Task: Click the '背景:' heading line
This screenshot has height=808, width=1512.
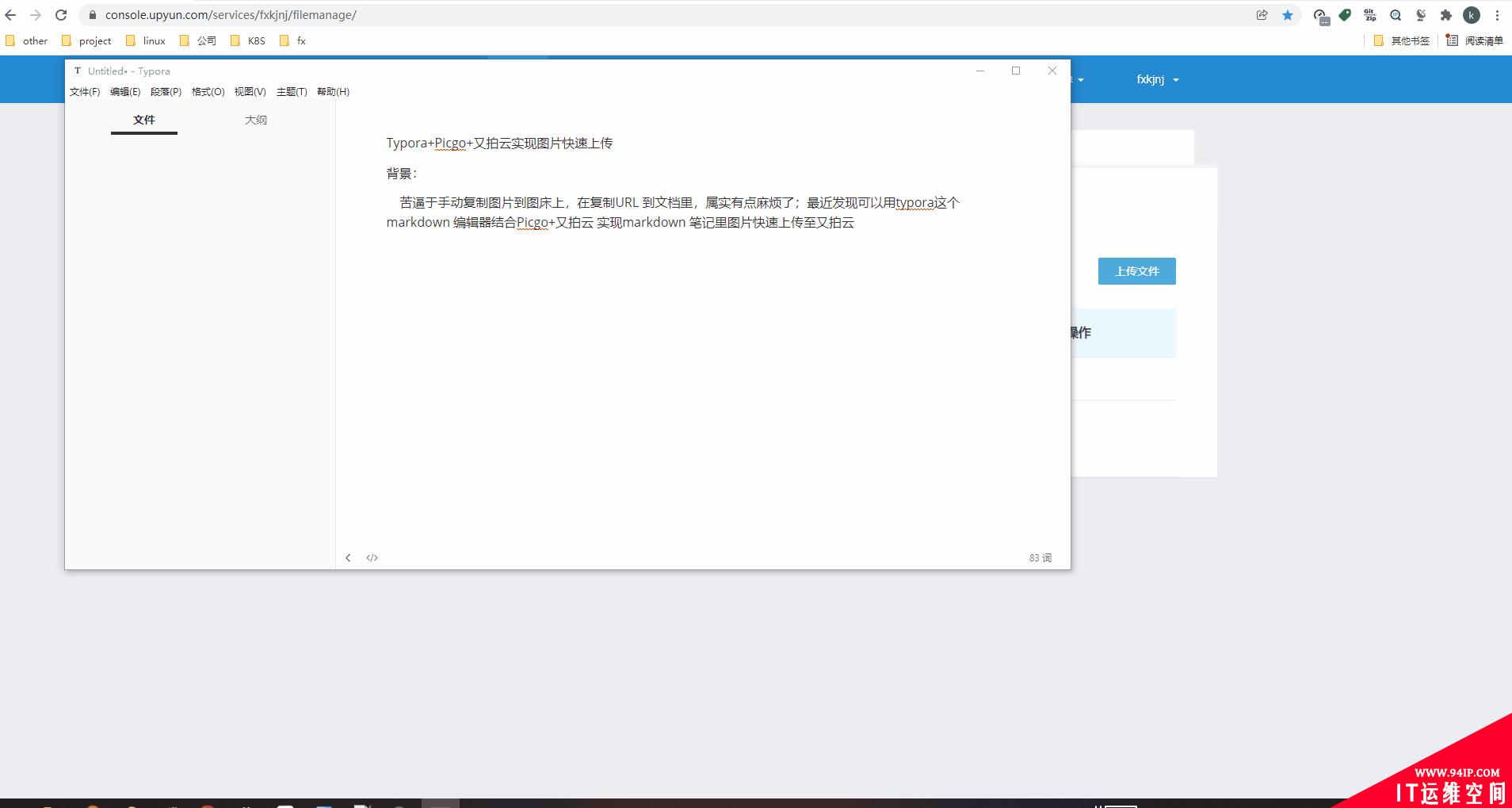Action: pos(402,174)
